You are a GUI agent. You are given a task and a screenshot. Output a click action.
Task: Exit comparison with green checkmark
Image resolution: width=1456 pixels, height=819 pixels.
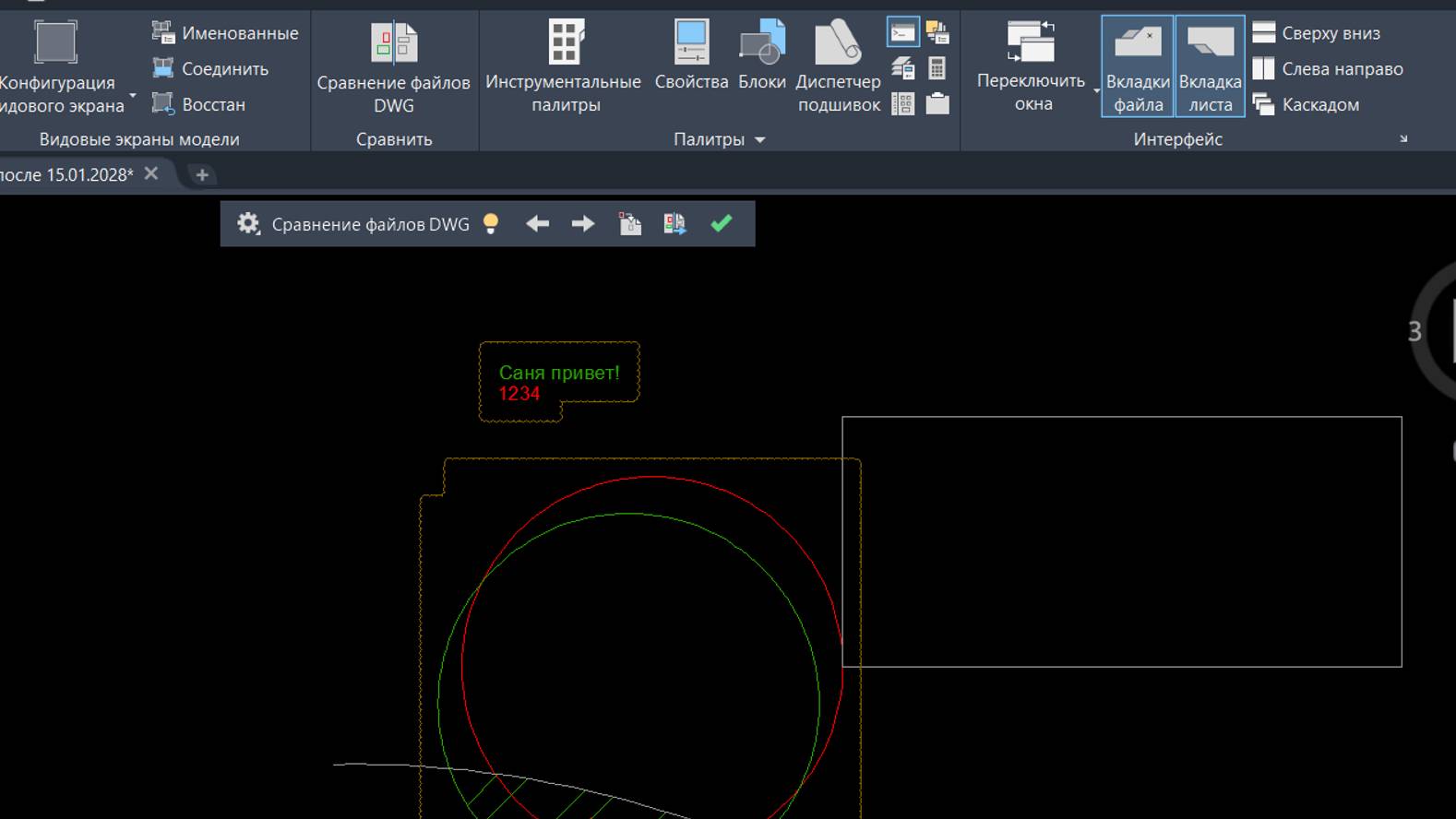pos(722,223)
